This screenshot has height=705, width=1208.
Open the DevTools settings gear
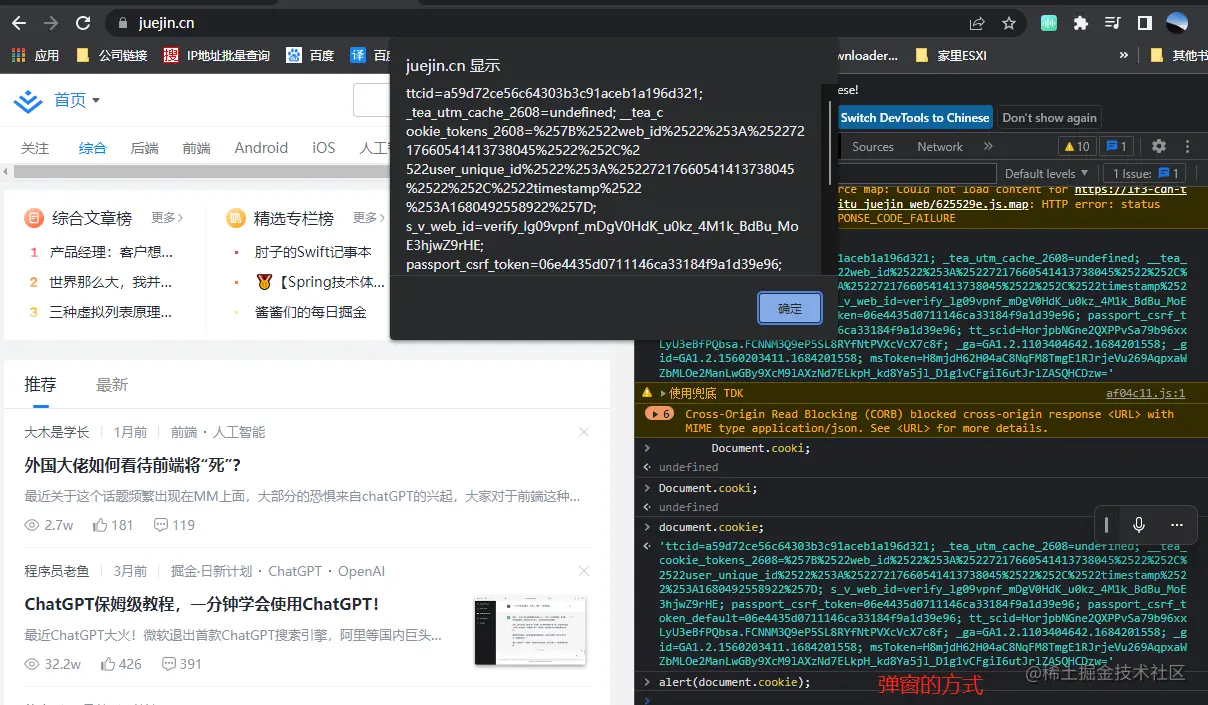(1157, 146)
